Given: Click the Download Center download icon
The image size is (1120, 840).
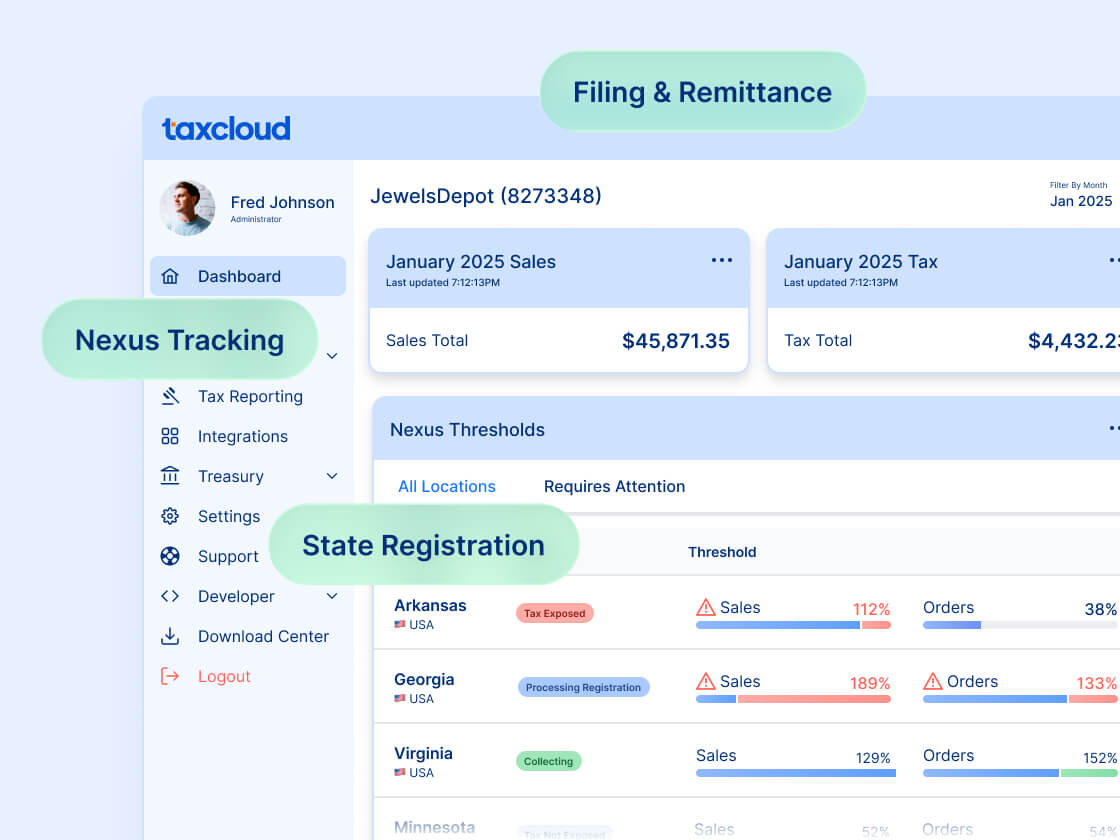Looking at the screenshot, I should point(170,636).
